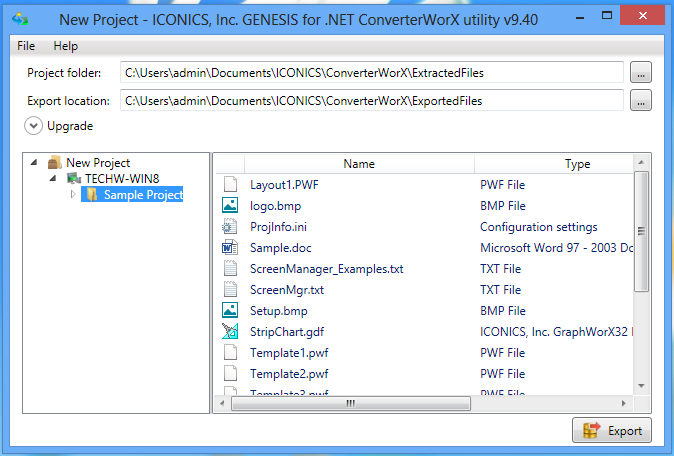674x456 pixels.
Task: Click the ProjInfo.ini settings file icon
Action: [231, 227]
